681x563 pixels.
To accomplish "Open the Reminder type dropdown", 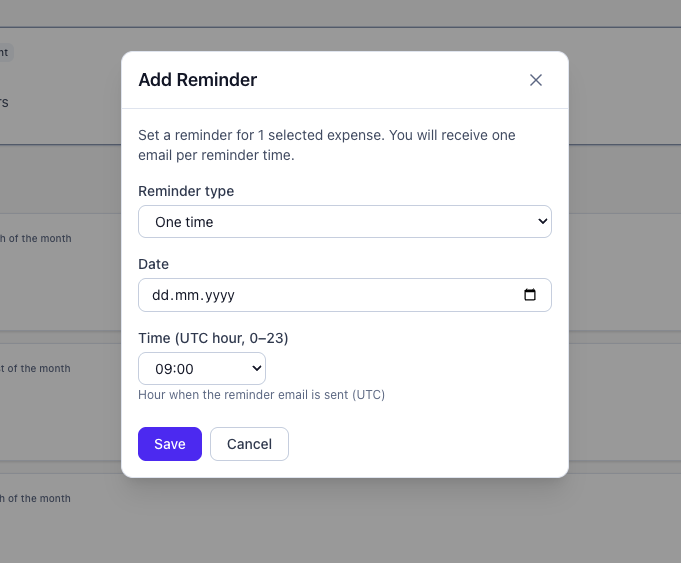I will click(344, 222).
